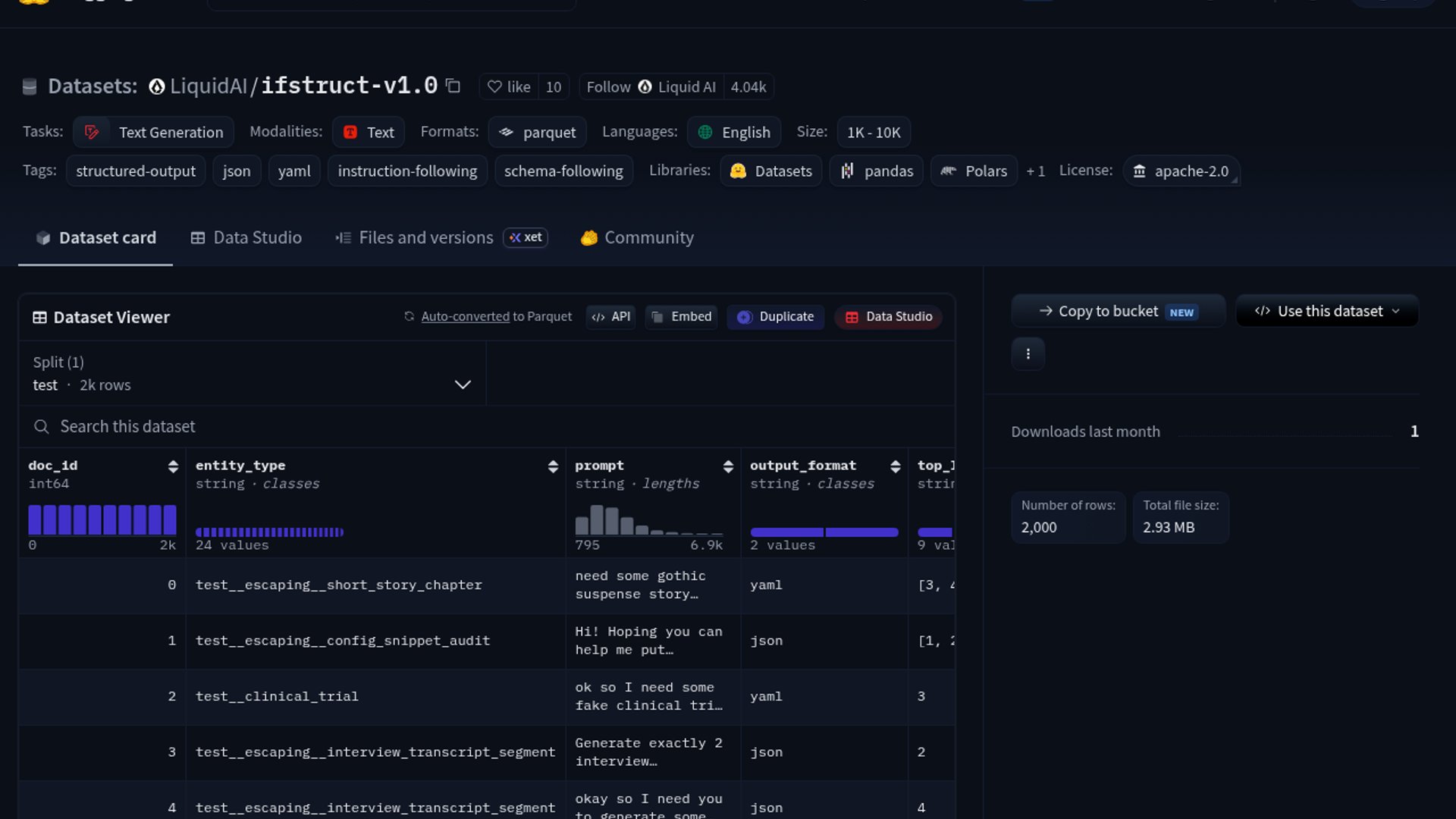Click the Text Generation task tag
The width and height of the screenshot is (1456, 819).
[x=153, y=132]
